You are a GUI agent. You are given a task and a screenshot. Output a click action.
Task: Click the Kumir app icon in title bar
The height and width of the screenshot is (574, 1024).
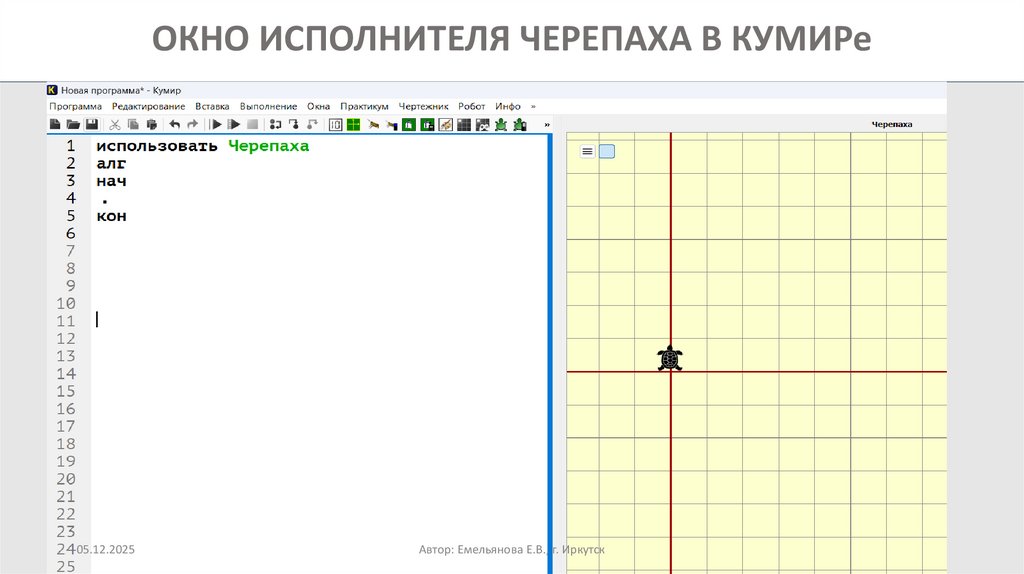click(x=52, y=90)
